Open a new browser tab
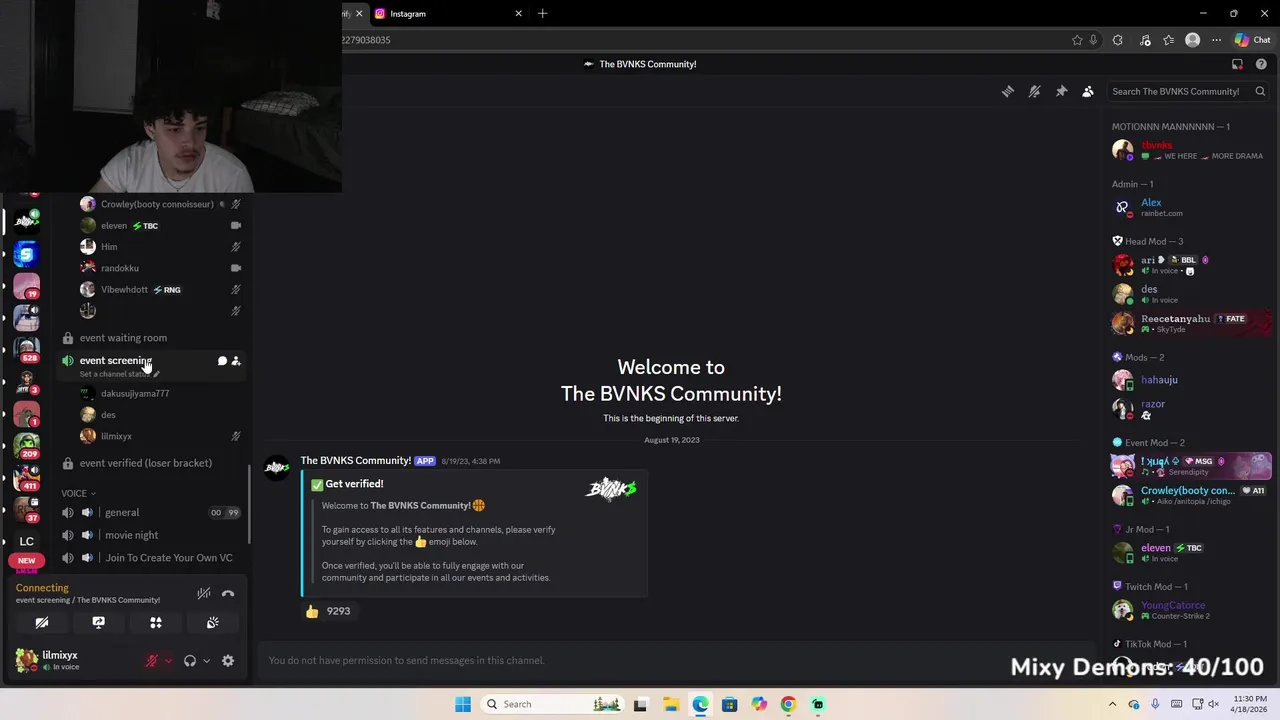 point(542,14)
